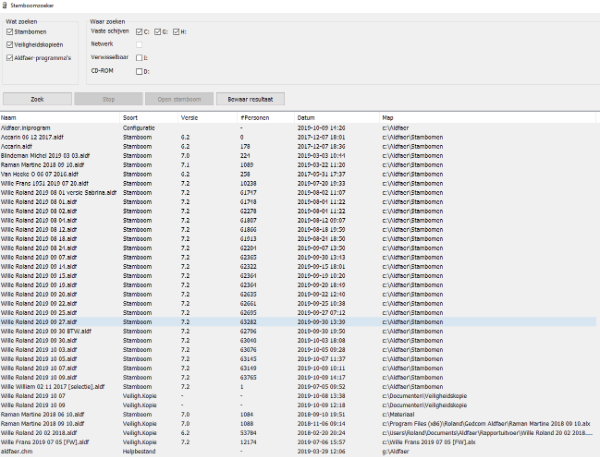600x457 pixels.
Task: Deselect the H: drive checkbox
Action: pos(176,32)
